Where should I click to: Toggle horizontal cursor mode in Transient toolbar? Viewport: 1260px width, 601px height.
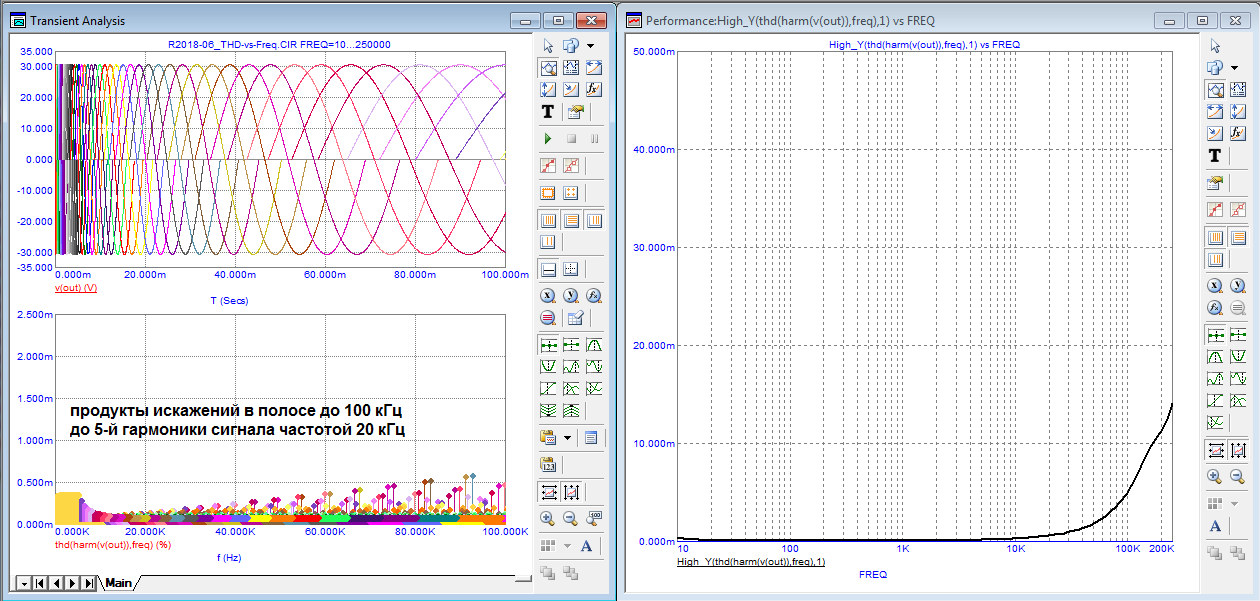[x=548, y=269]
